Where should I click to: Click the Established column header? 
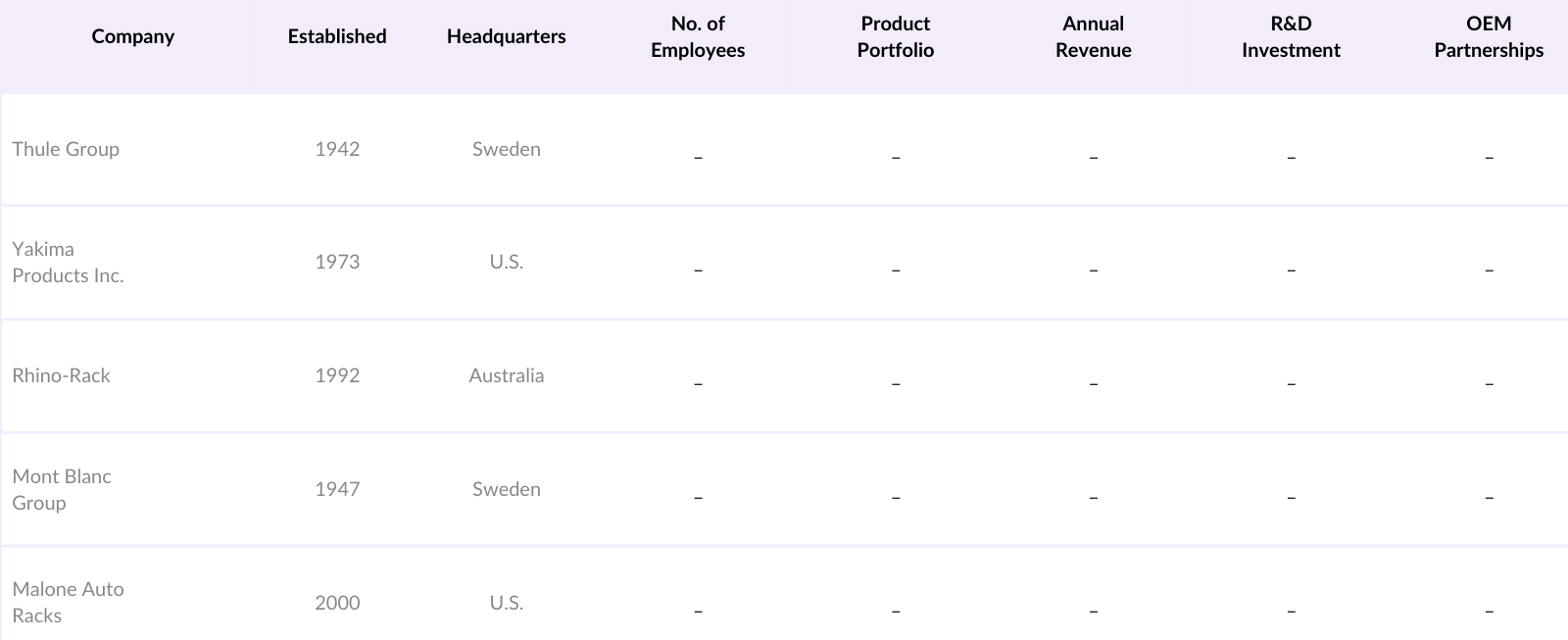coord(337,36)
